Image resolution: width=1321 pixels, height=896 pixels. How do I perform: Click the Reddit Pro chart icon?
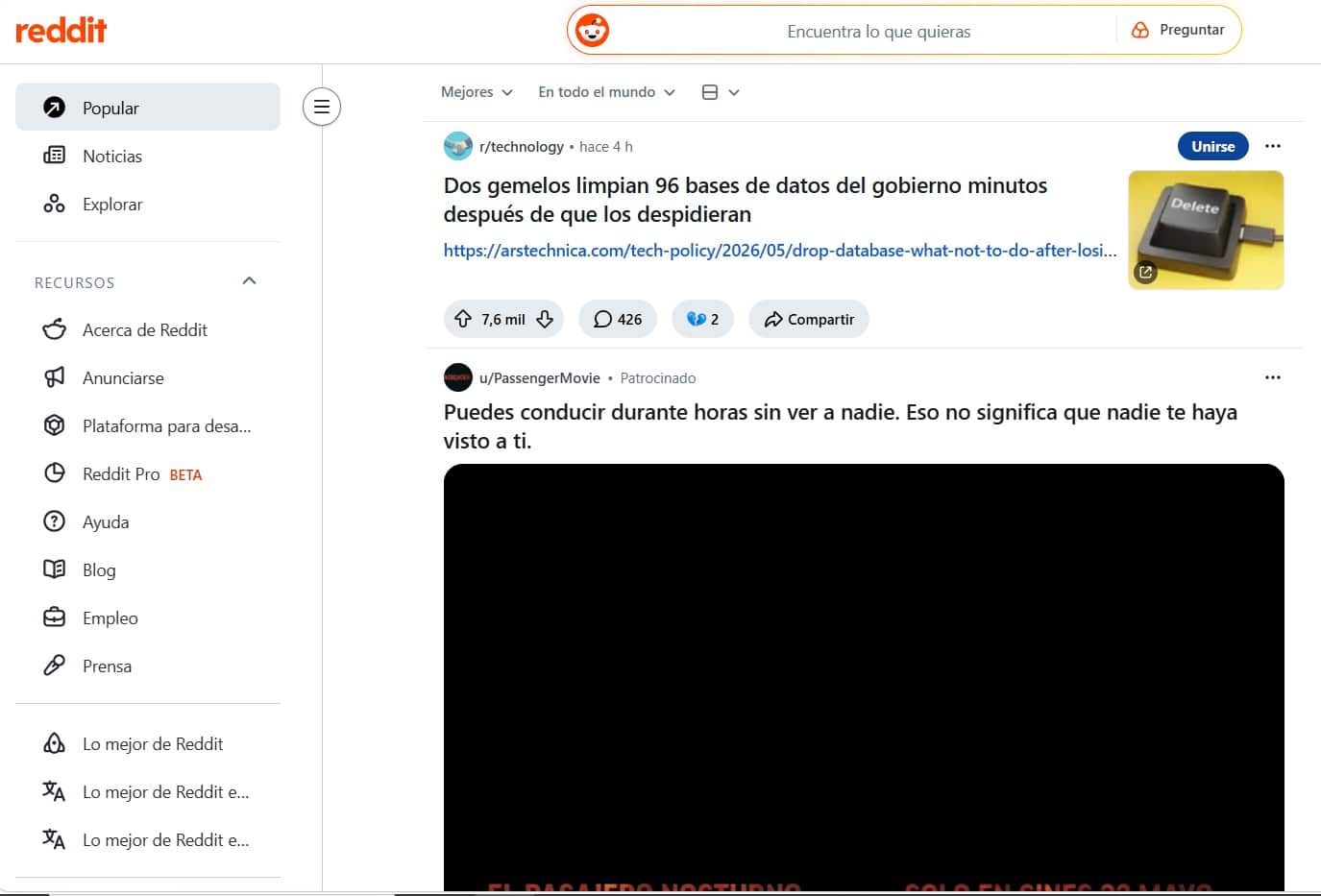(x=55, y=473)
